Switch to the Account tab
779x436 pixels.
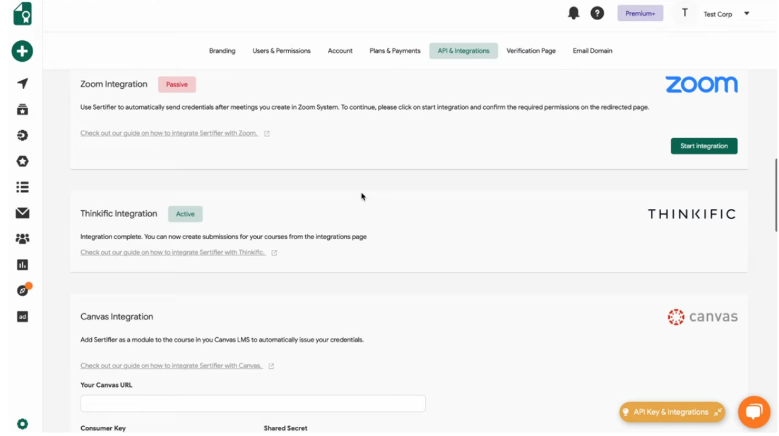tap(340, 51)
